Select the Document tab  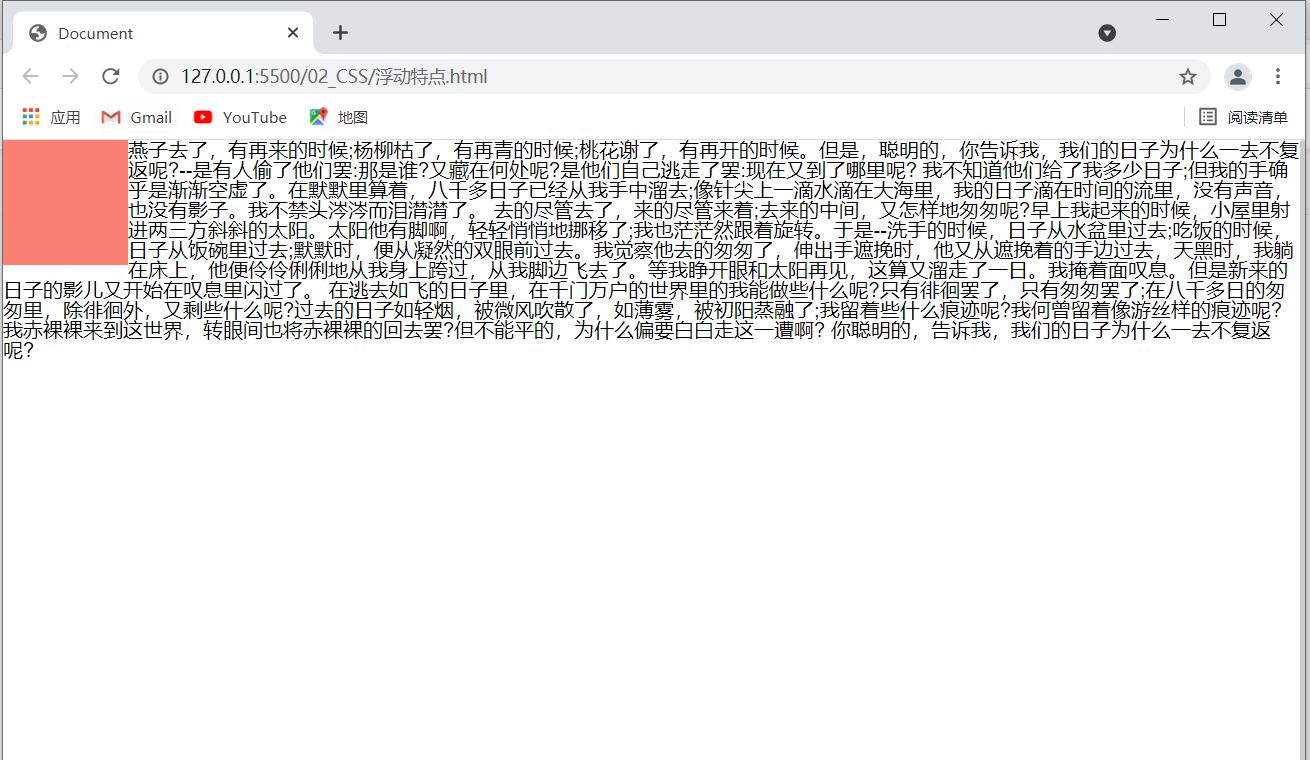pos(165,33)
